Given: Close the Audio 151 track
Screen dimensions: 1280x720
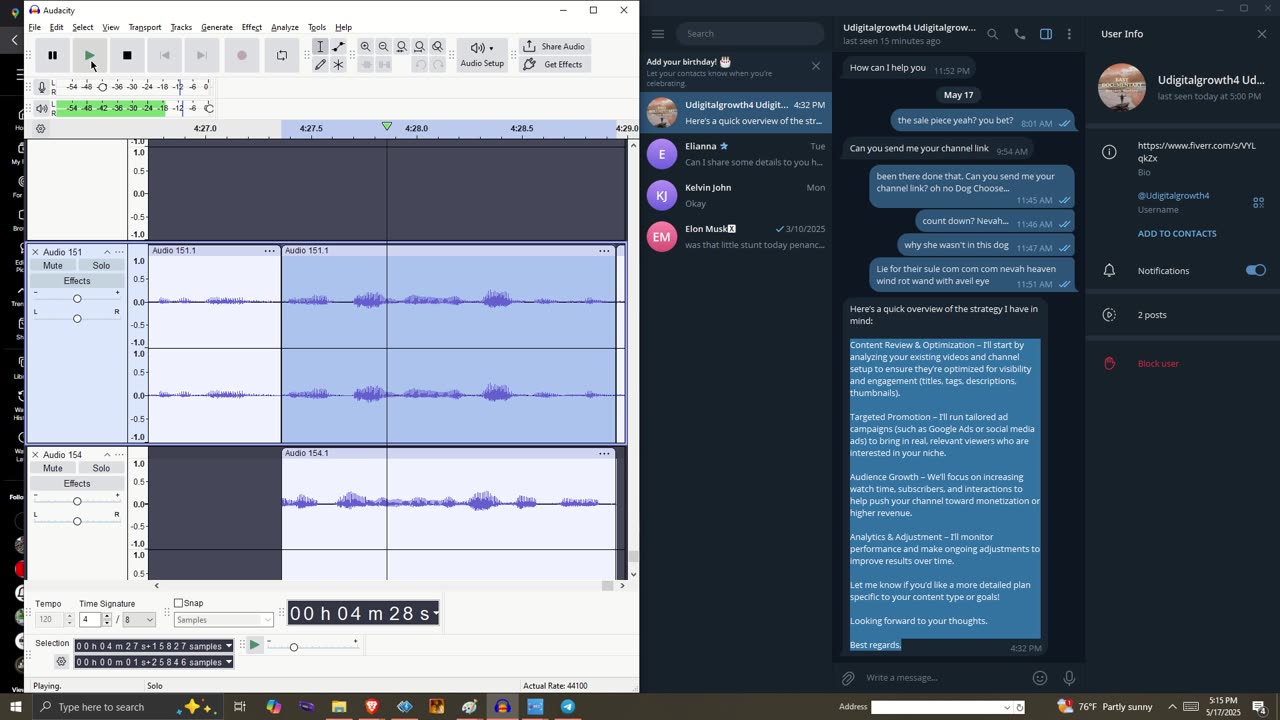Looking at the screenshot, I should coord(35,252).
